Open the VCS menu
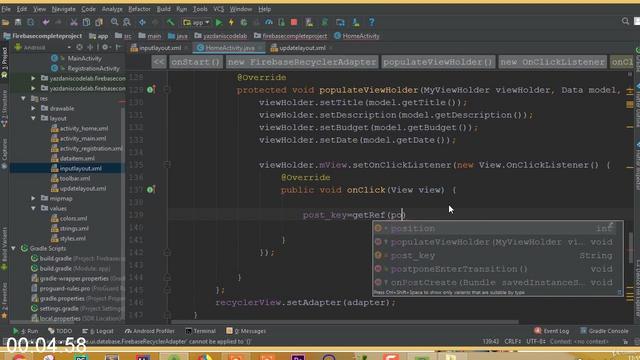Viewport: 640px width, 360px height. 219,9
